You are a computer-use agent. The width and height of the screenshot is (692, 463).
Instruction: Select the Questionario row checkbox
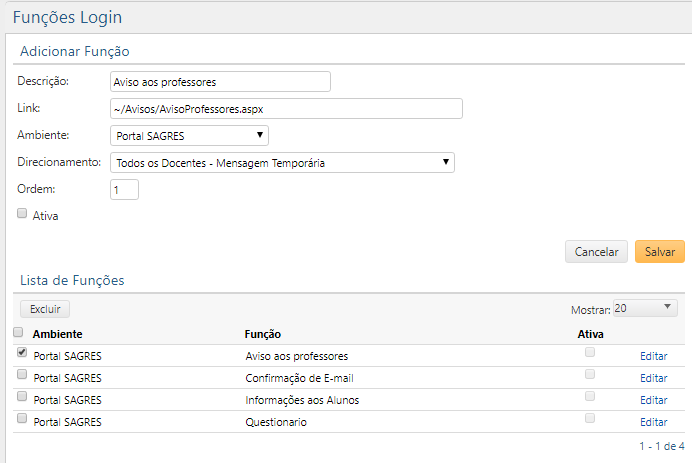22,419
